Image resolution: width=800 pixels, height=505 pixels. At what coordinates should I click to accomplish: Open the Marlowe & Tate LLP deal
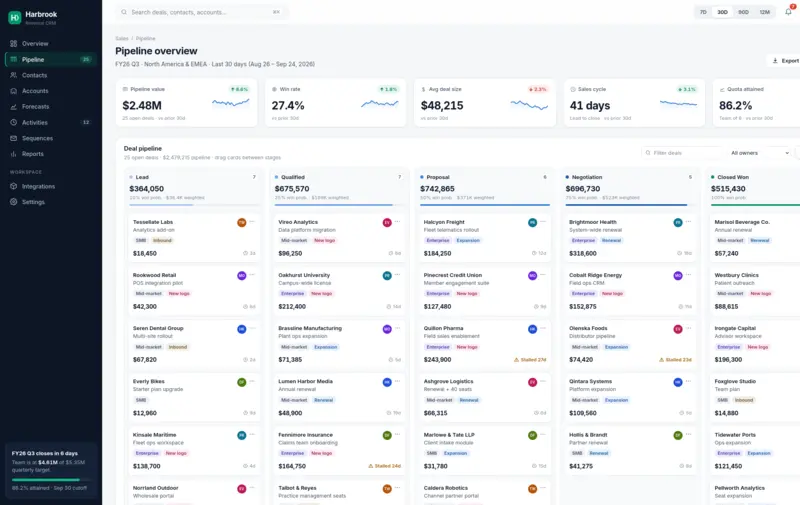(485, 450)
